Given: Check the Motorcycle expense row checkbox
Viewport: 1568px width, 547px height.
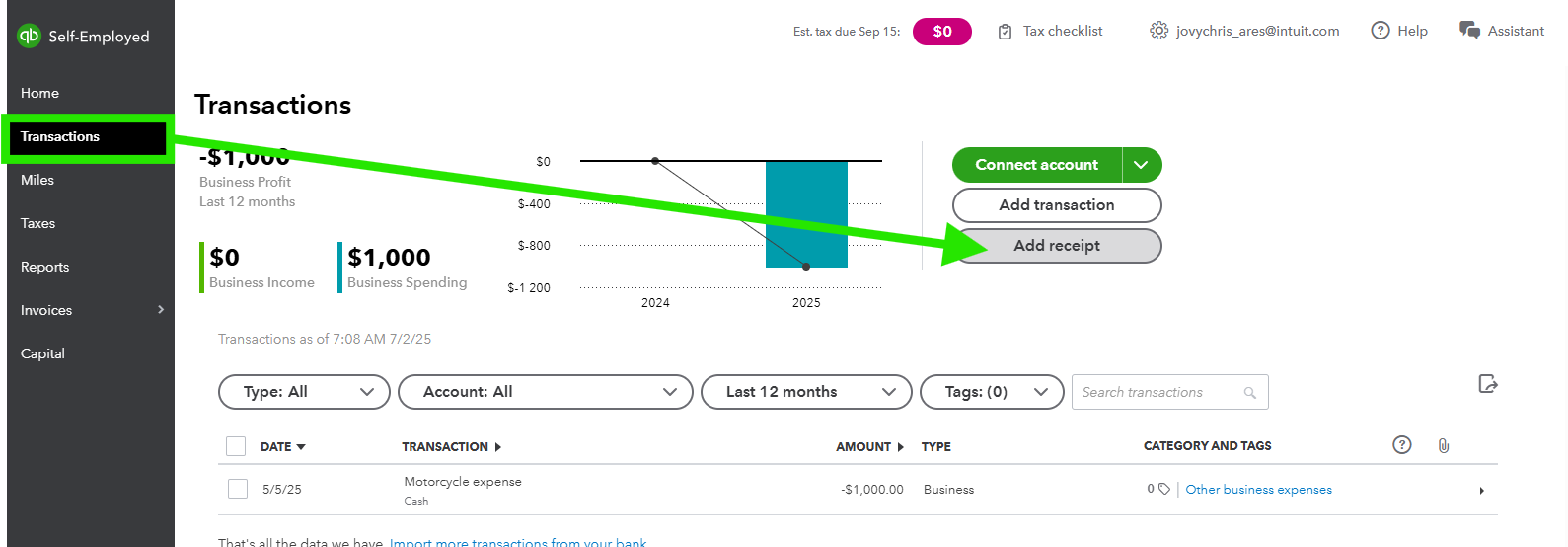Looking at the screenshot, I should coord(238,489).
